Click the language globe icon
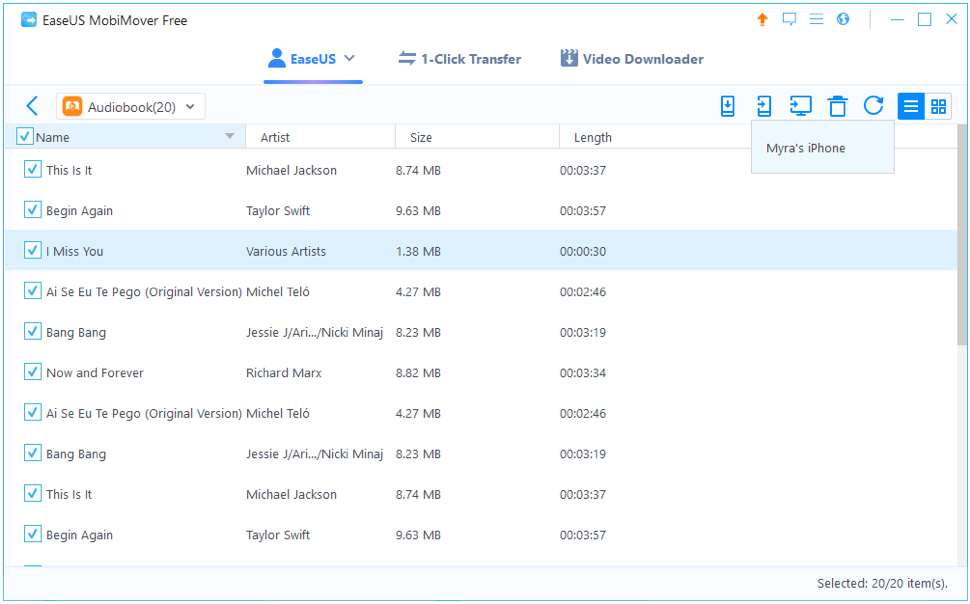This screenshot has width=970, height=604. pos(843,19)
